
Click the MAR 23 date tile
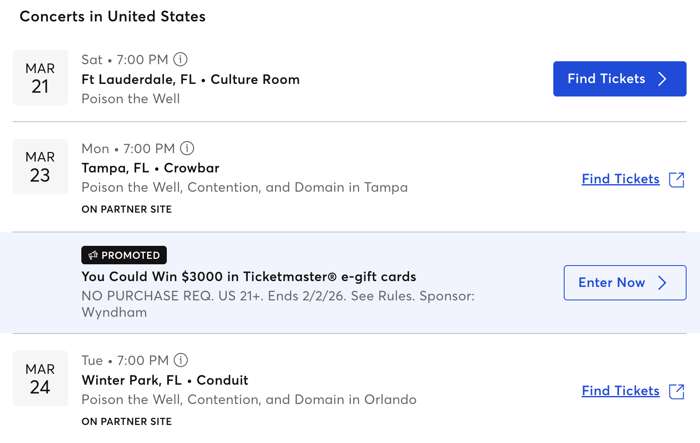(x=40, y=167)
